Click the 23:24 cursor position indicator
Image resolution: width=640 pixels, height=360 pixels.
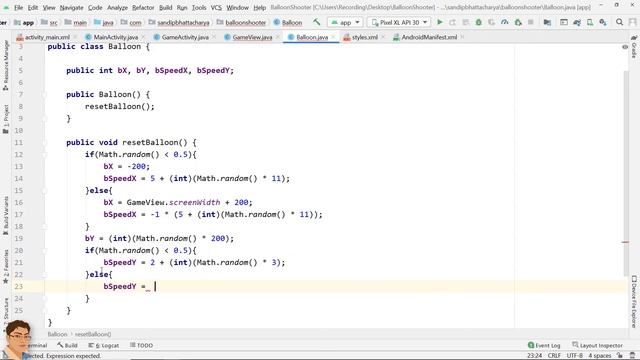point(534,356)
